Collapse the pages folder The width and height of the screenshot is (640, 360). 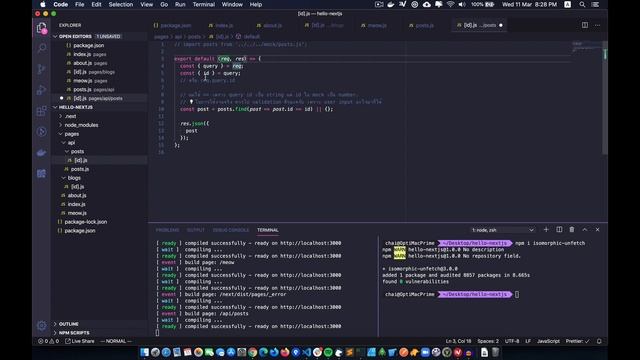pyautogui.click(x=61, y=134)
